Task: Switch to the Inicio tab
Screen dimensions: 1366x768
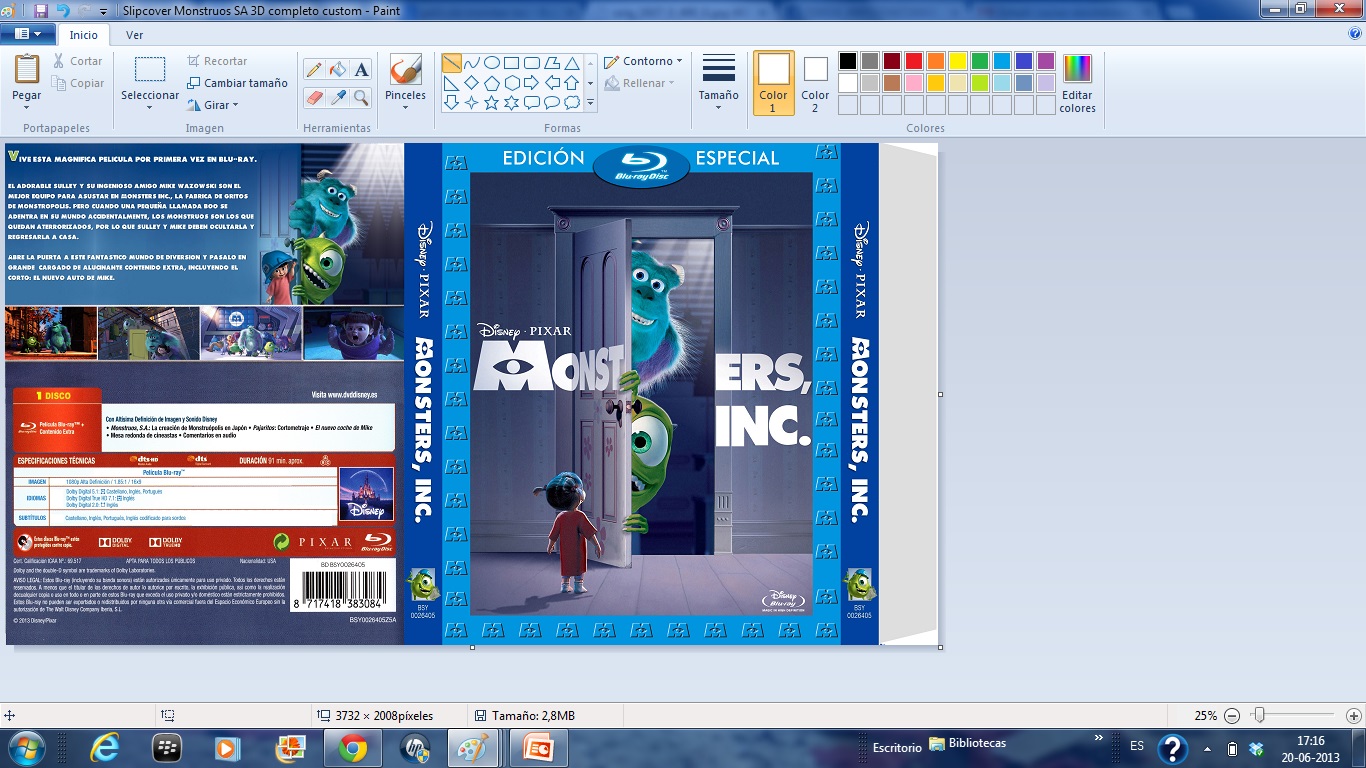Action: [x=84, y=35]
